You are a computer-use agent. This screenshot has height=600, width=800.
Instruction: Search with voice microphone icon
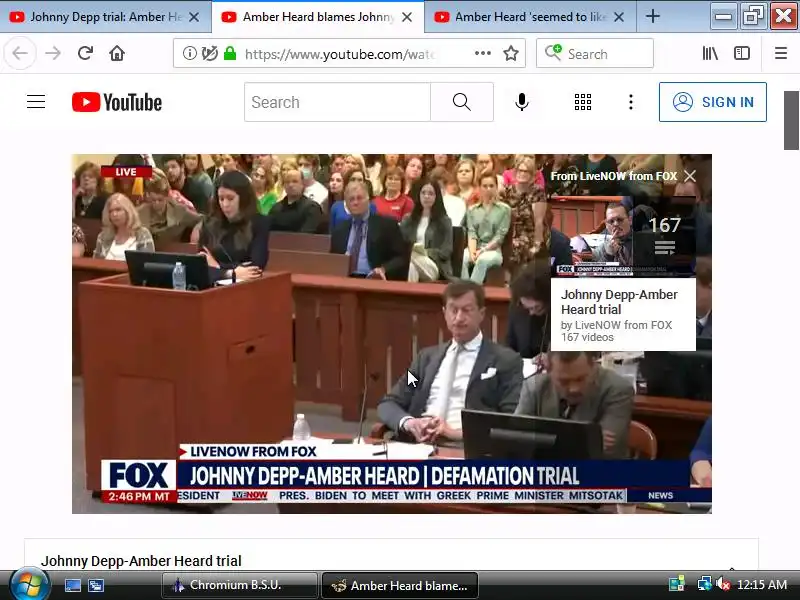[x=521, y=102]
